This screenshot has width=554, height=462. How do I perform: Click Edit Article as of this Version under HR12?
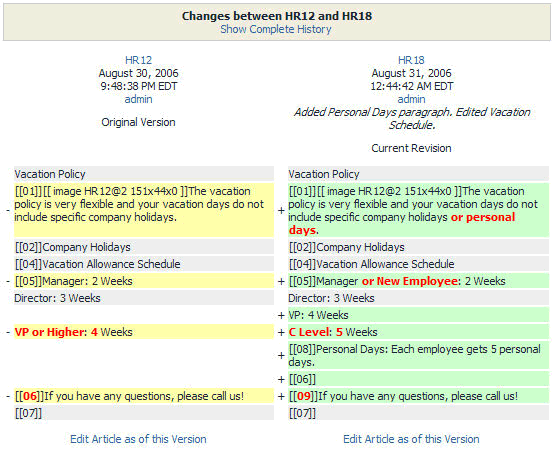[x=138, y=439]
